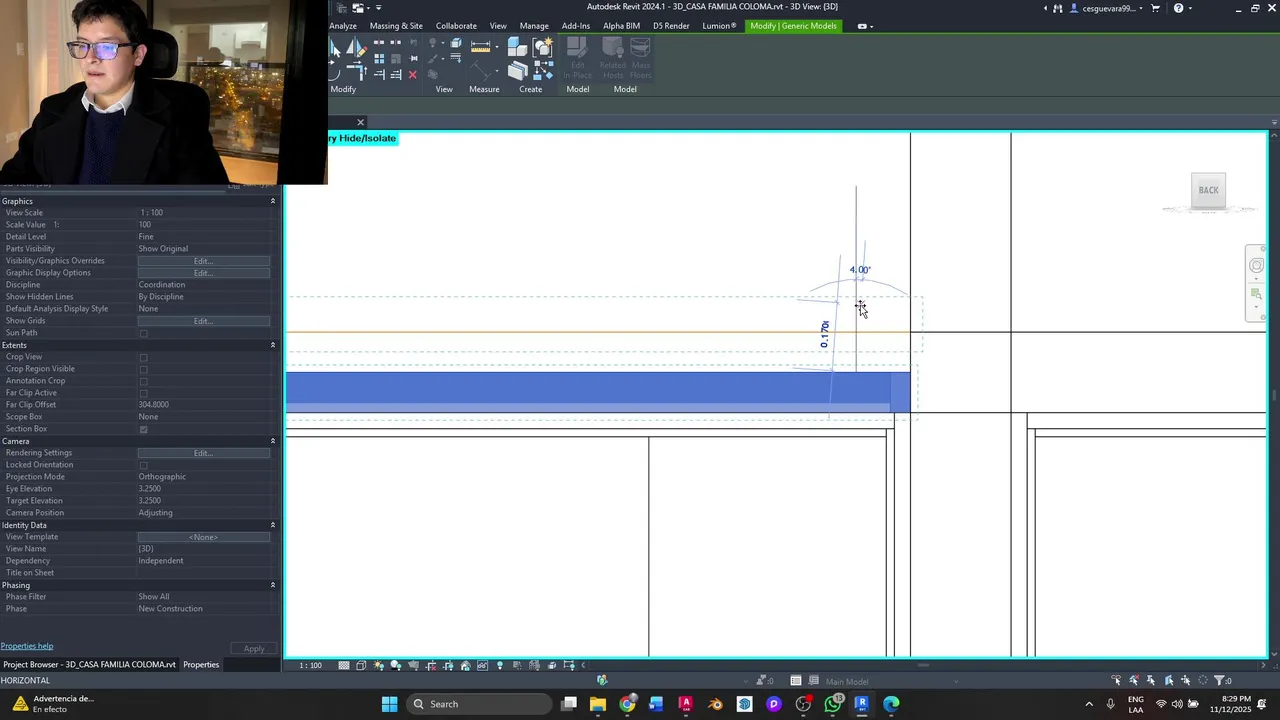
Task: Open the shopping cart icon in title bar
Action: click(1156, 8)
